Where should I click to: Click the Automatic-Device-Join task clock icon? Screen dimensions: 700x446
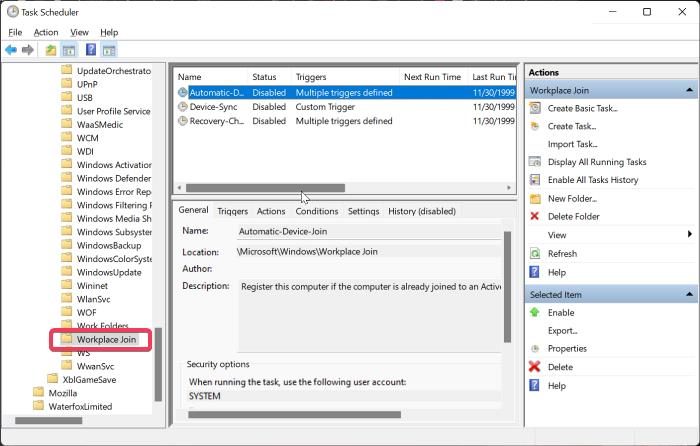(x=183, y=92)
